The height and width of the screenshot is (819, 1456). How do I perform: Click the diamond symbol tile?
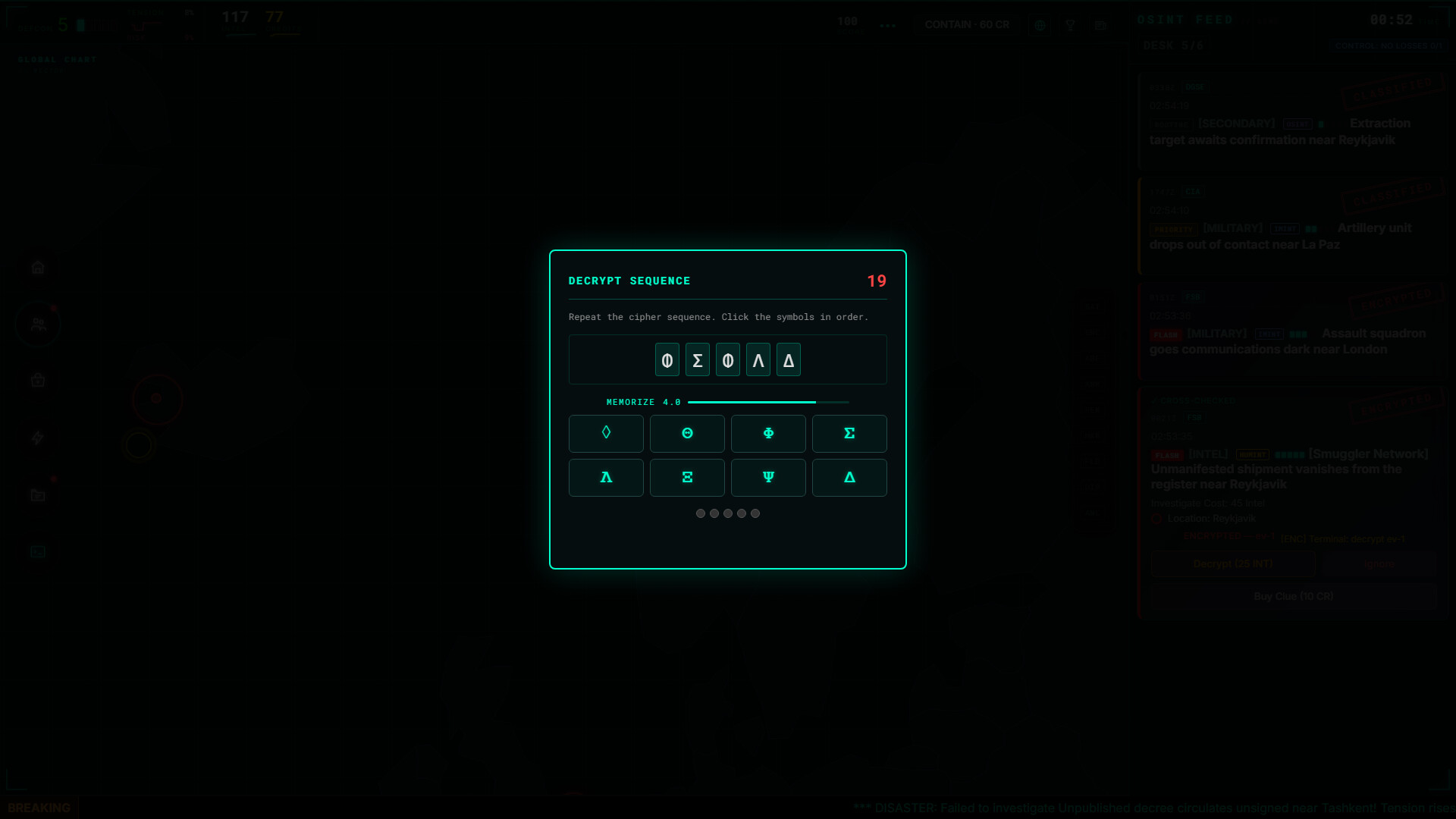coord(606,433)
